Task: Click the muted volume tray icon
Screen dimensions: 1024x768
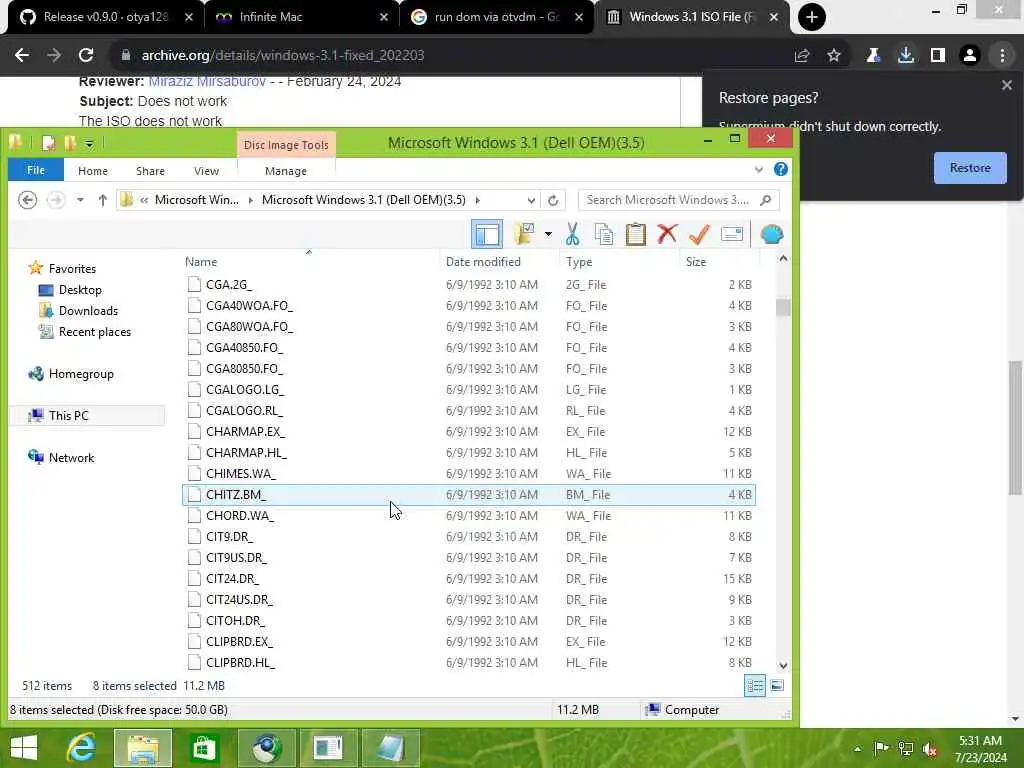Action: tap(930, 749)
